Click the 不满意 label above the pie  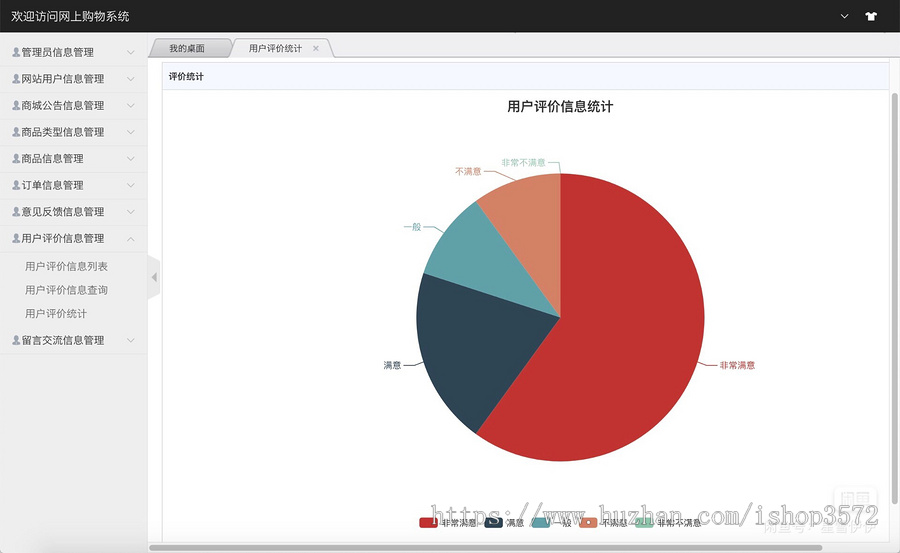coord(468,171)
